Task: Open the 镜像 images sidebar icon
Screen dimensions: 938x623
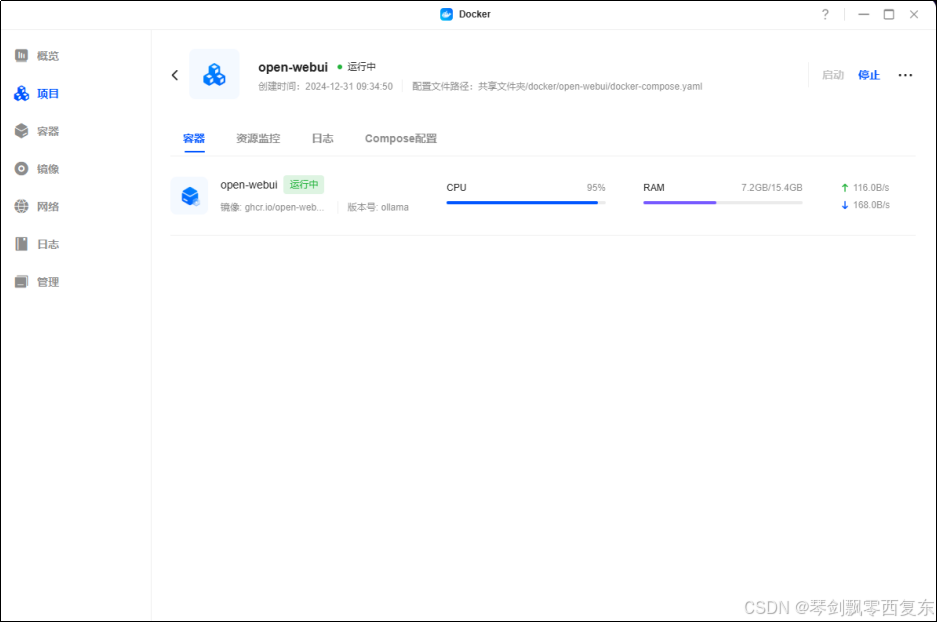Action: pos(22,169)
